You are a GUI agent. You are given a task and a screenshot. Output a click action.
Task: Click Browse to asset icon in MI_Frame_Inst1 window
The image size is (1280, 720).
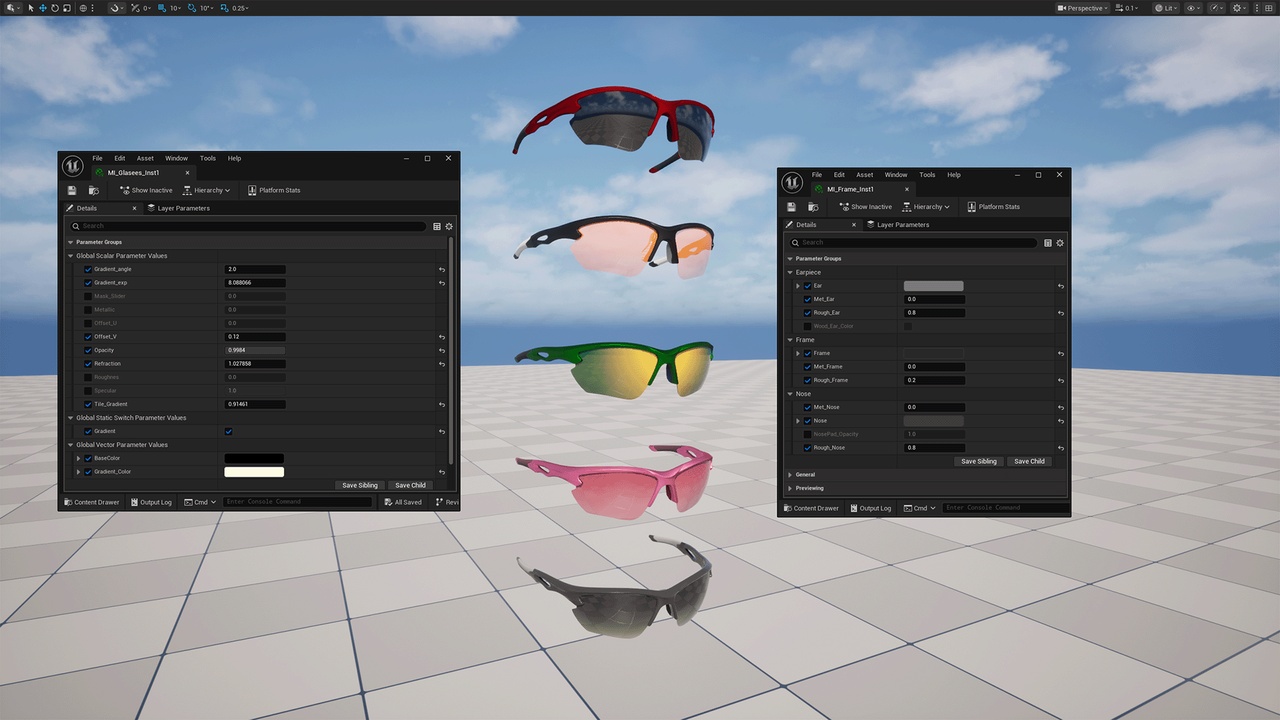tap(814, 207)
